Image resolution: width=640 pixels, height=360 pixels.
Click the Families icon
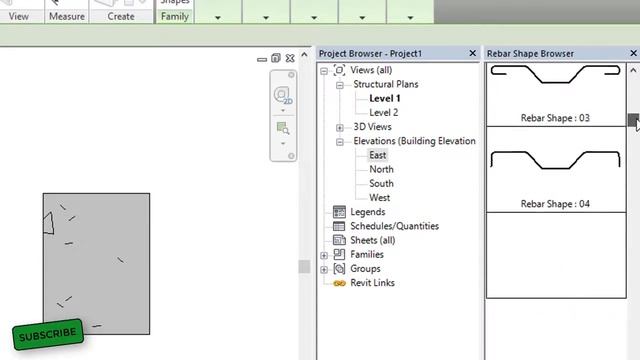pyautogui.click(x=339, y=254)
